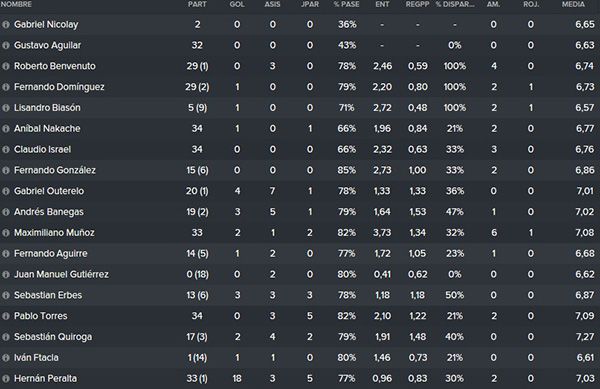This screenshot has height=389, width=600.
Task: Open info icon for Maximiliano Muñoz
Action: pyautogui.click(x=6, y=233)
